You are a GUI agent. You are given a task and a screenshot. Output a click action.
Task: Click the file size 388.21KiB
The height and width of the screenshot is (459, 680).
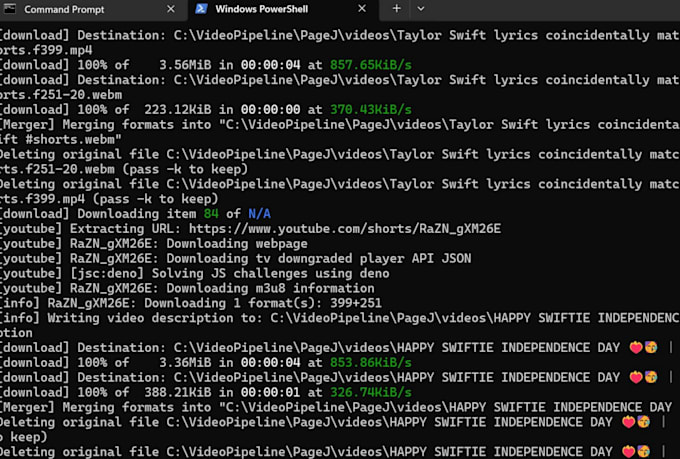click(178, 392)
